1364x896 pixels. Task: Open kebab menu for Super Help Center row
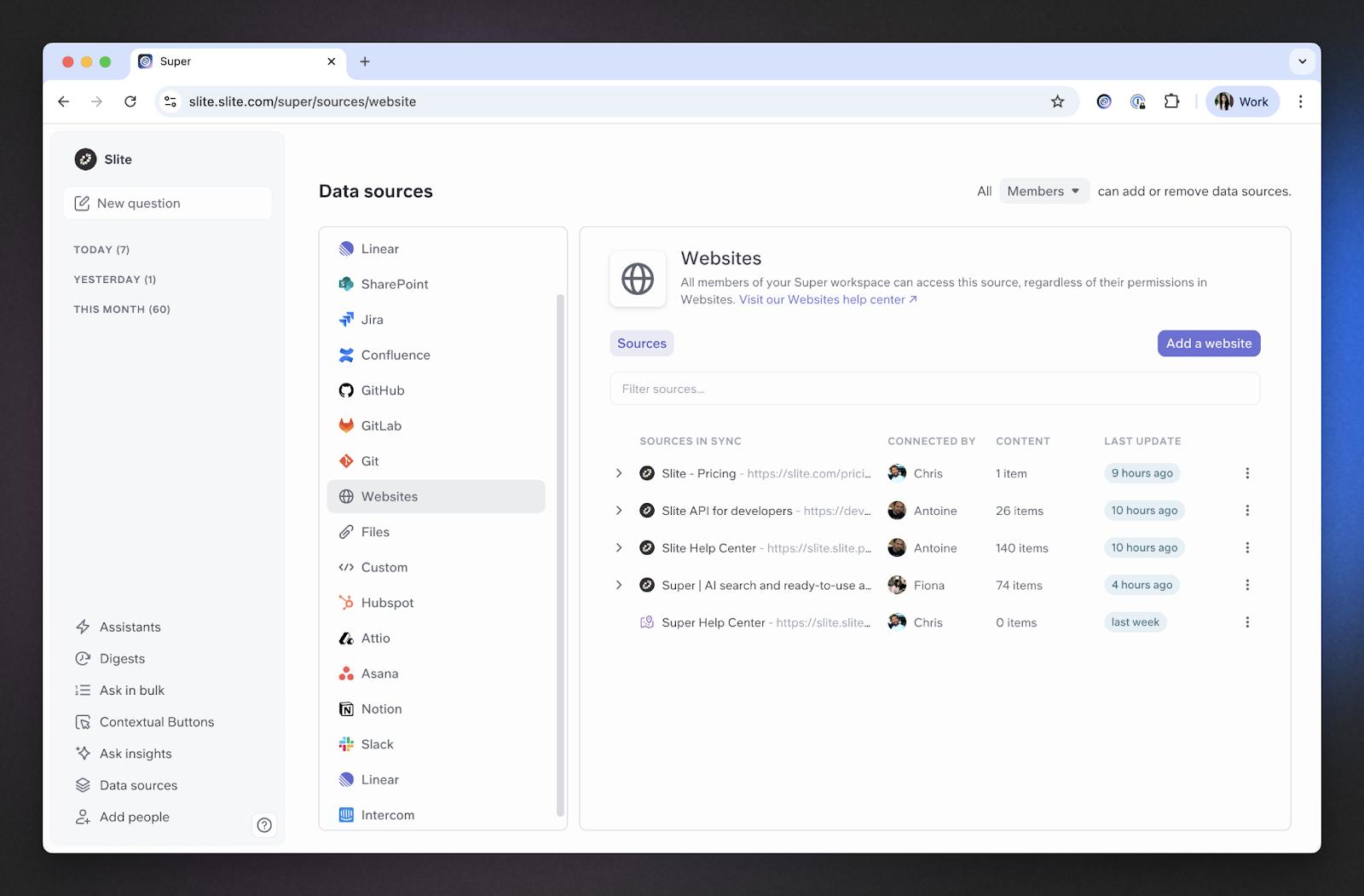[1247, 622]
